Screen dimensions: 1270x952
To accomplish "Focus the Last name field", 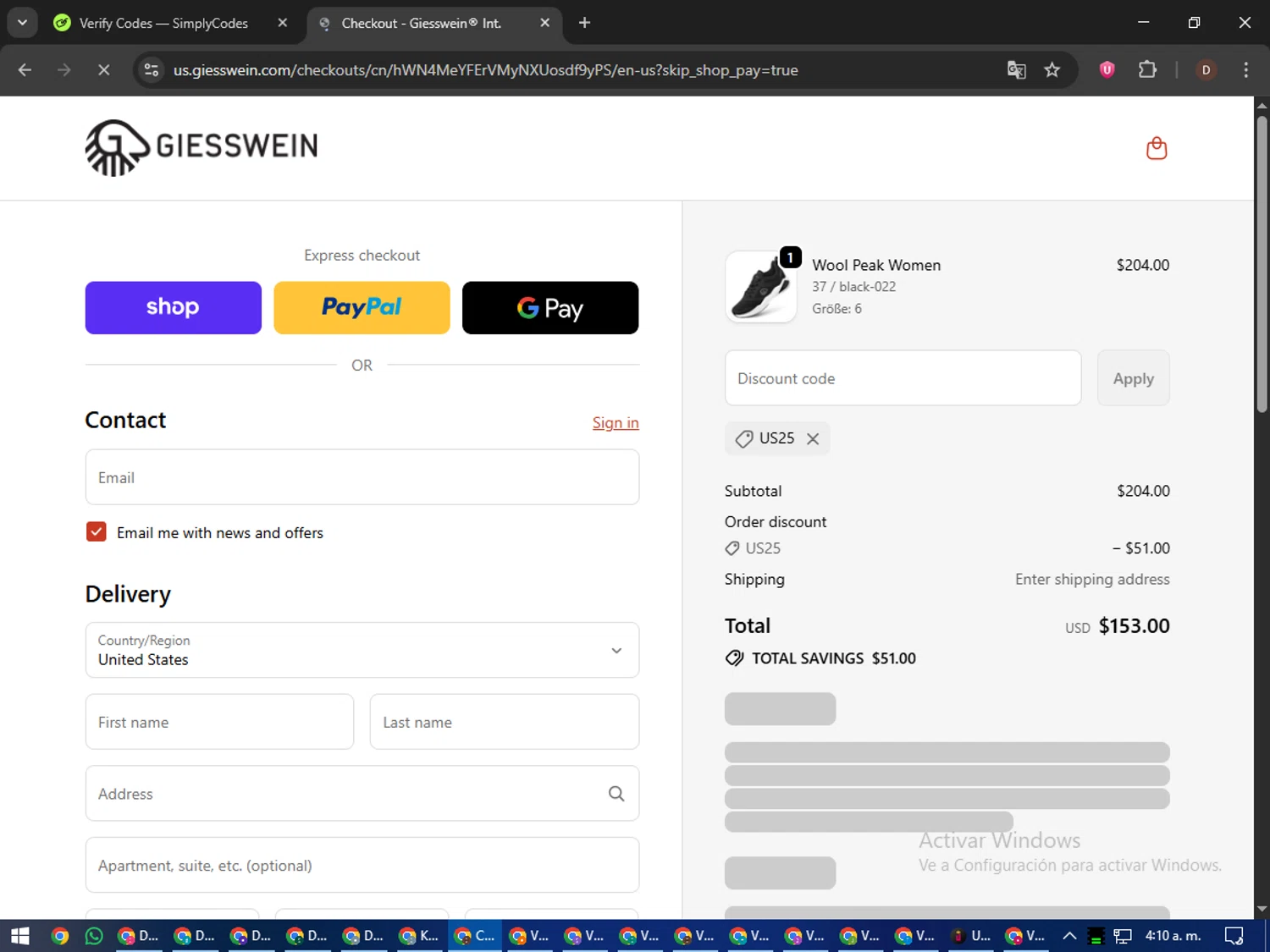I will pyautogui.click(x=505, y=722).
